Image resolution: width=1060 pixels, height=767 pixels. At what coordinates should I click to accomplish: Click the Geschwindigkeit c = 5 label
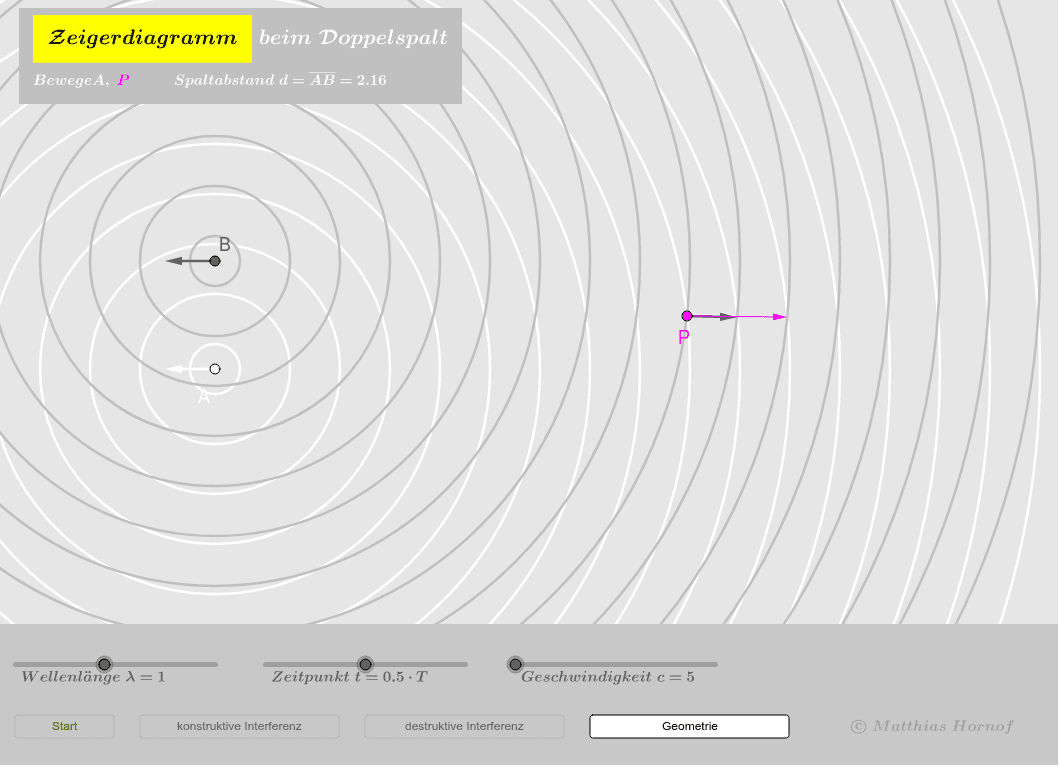(x=608, y=677)
